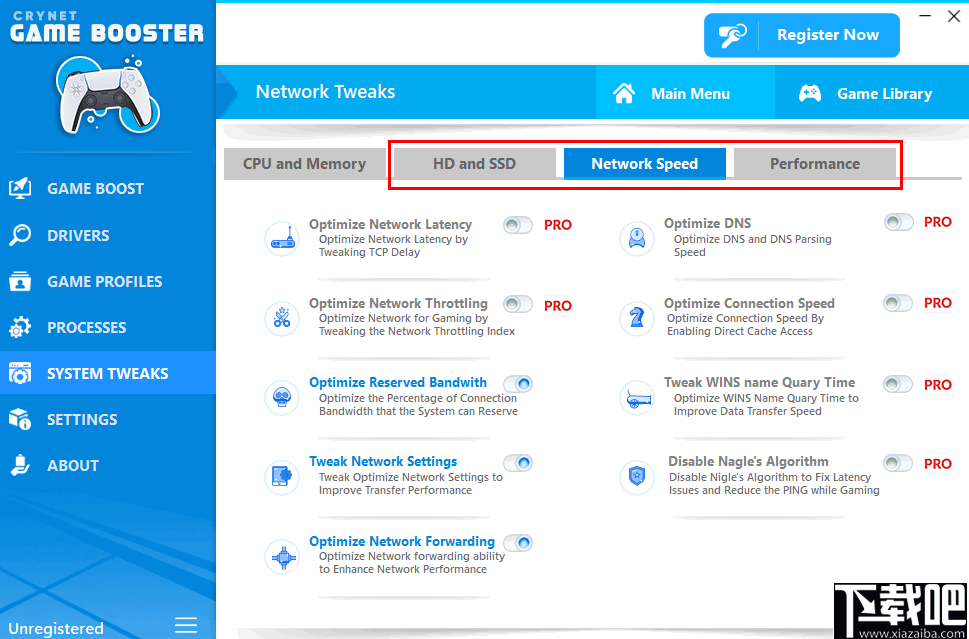This screenshot has height=639, width=969.
Task: Open ABOUT in sidebar
Action: pyautogui.click(x=108, y=465)
